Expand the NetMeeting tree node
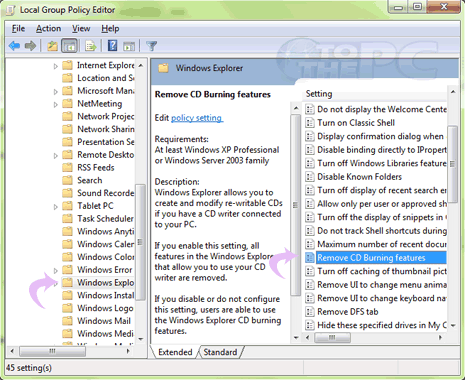Screen dimensions: 465x380 pos(56,104)
